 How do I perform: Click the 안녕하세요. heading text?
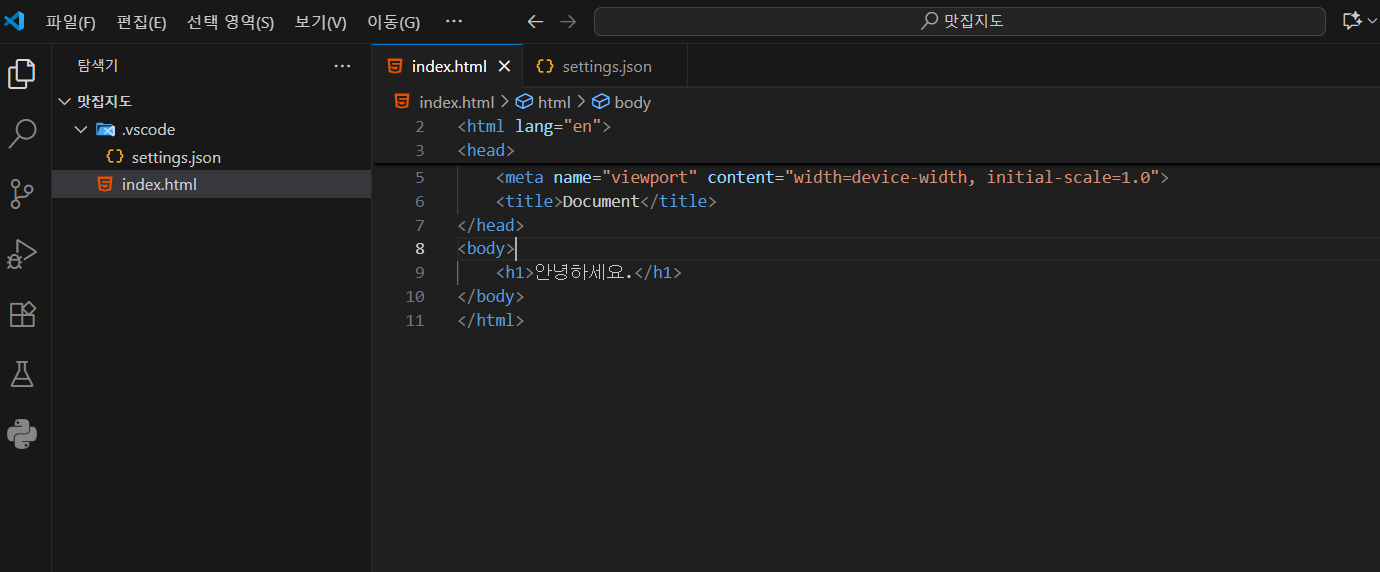[583, 273]
